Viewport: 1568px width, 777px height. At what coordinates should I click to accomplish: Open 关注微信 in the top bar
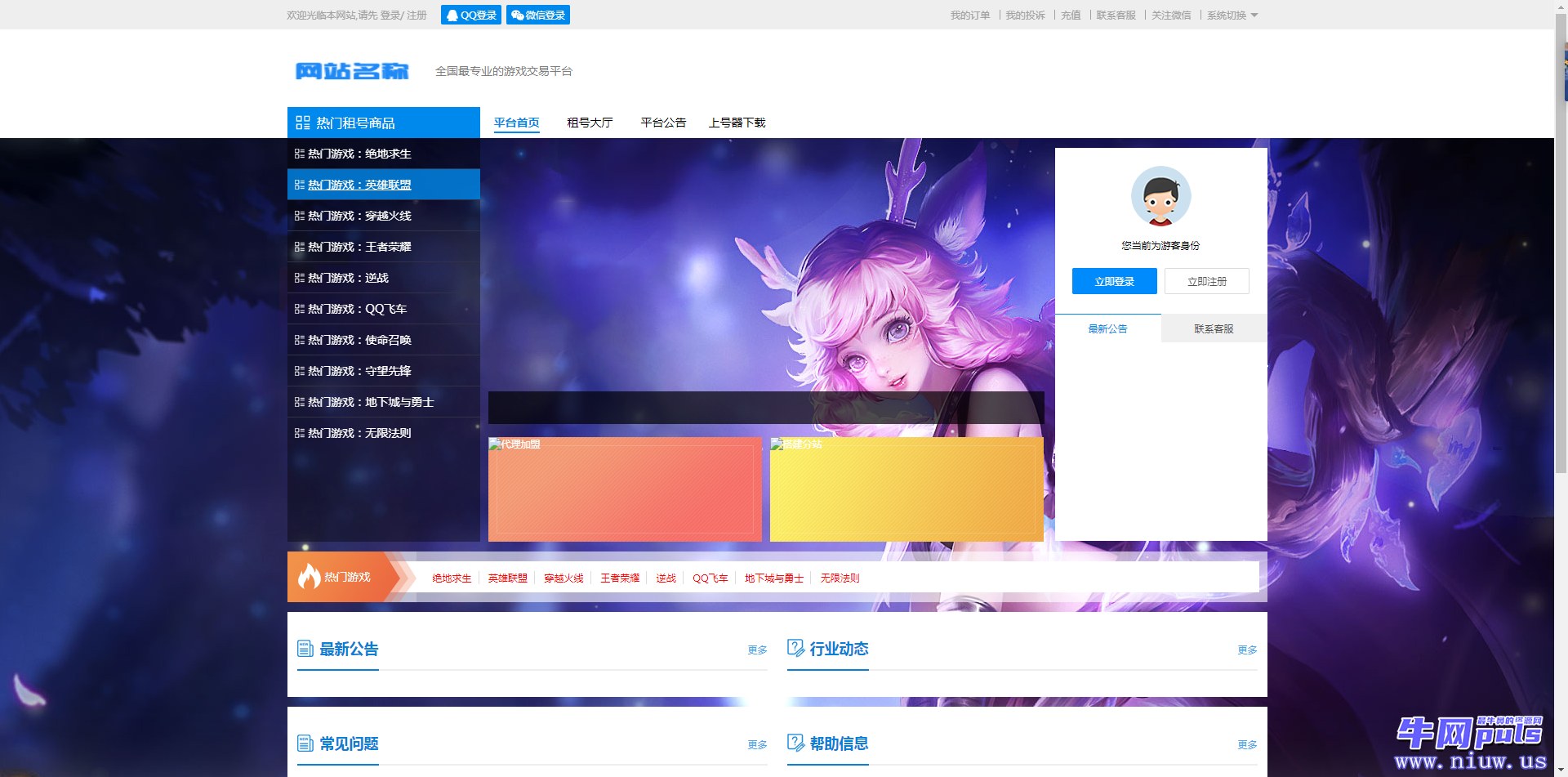click(1171, 15)
